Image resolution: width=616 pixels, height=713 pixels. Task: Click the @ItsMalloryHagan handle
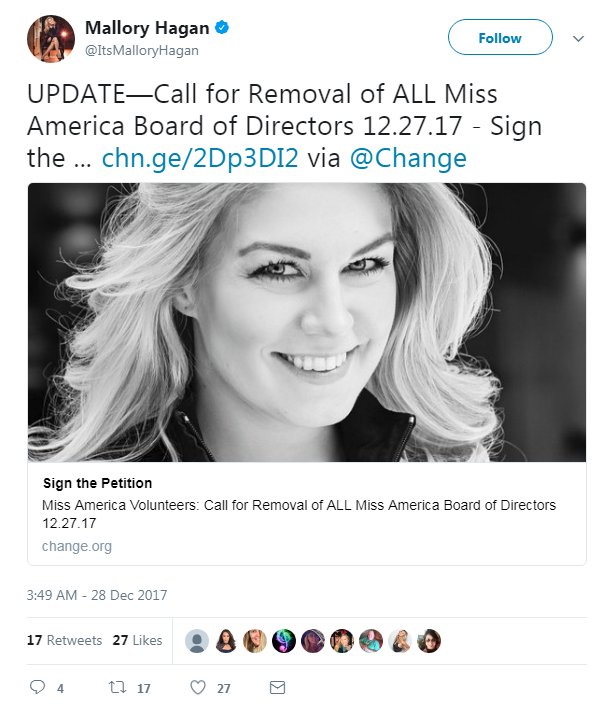[142, 50]
